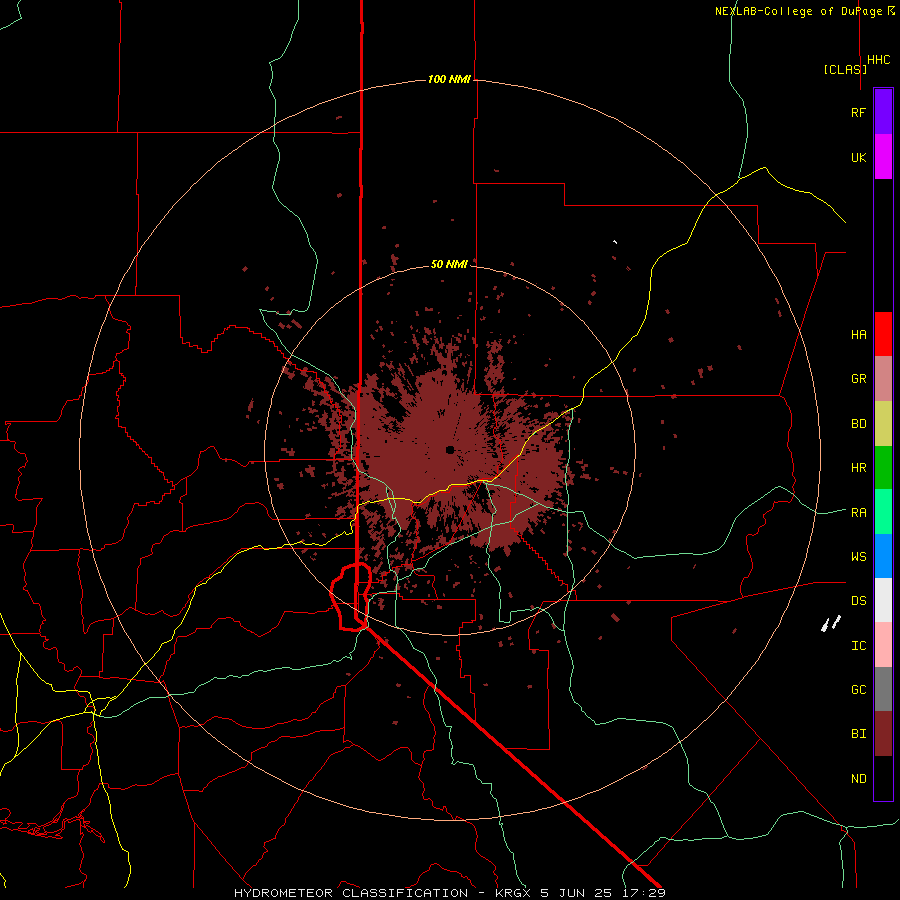Click the DS white legend swatch
This screenshot has width=900, height=900.
coord(883,600)
